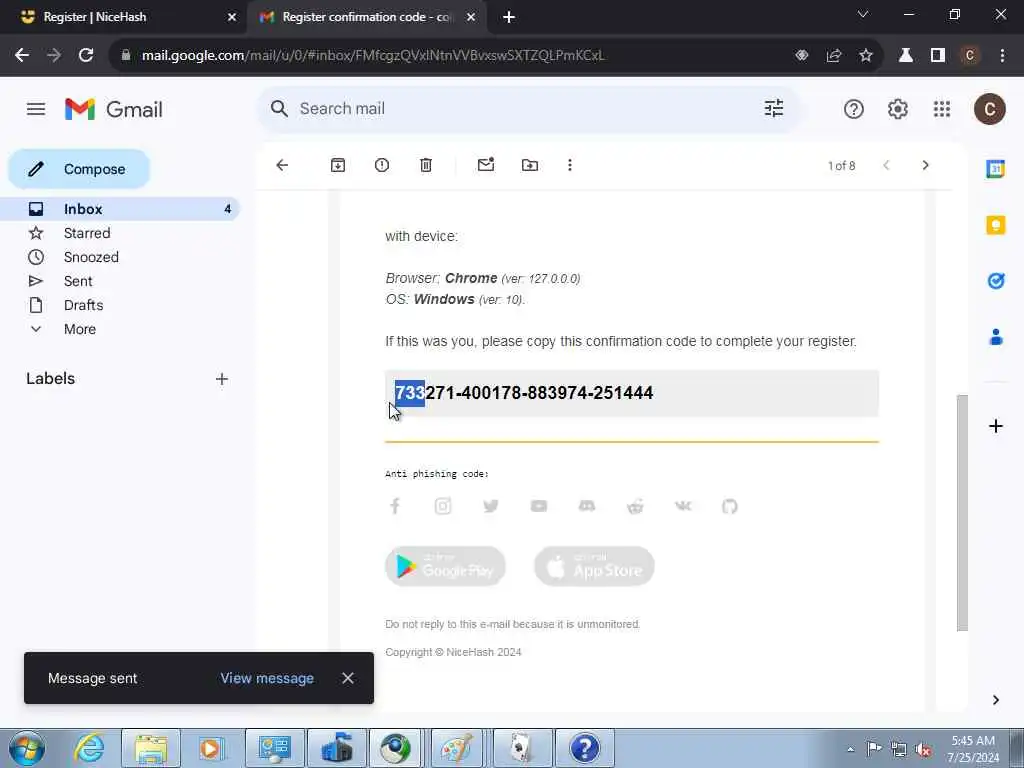
Task: Open the Gmail main menu hamburger
Action: click(x=36, y=109)
